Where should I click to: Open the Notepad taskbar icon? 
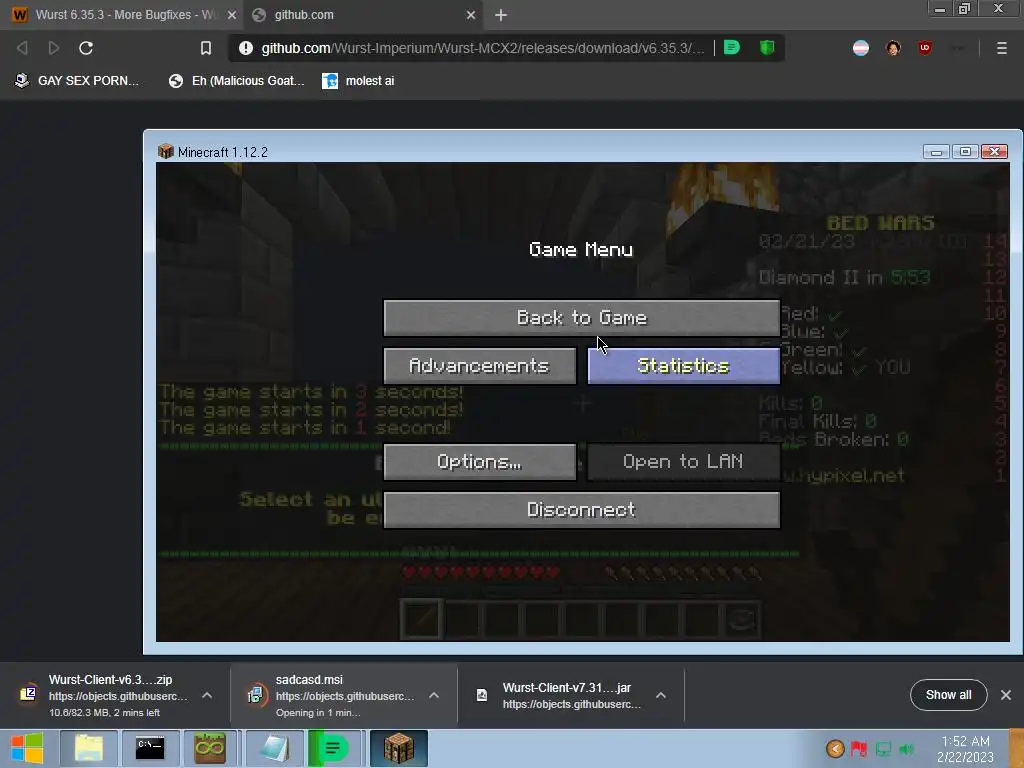coord(275,748)
